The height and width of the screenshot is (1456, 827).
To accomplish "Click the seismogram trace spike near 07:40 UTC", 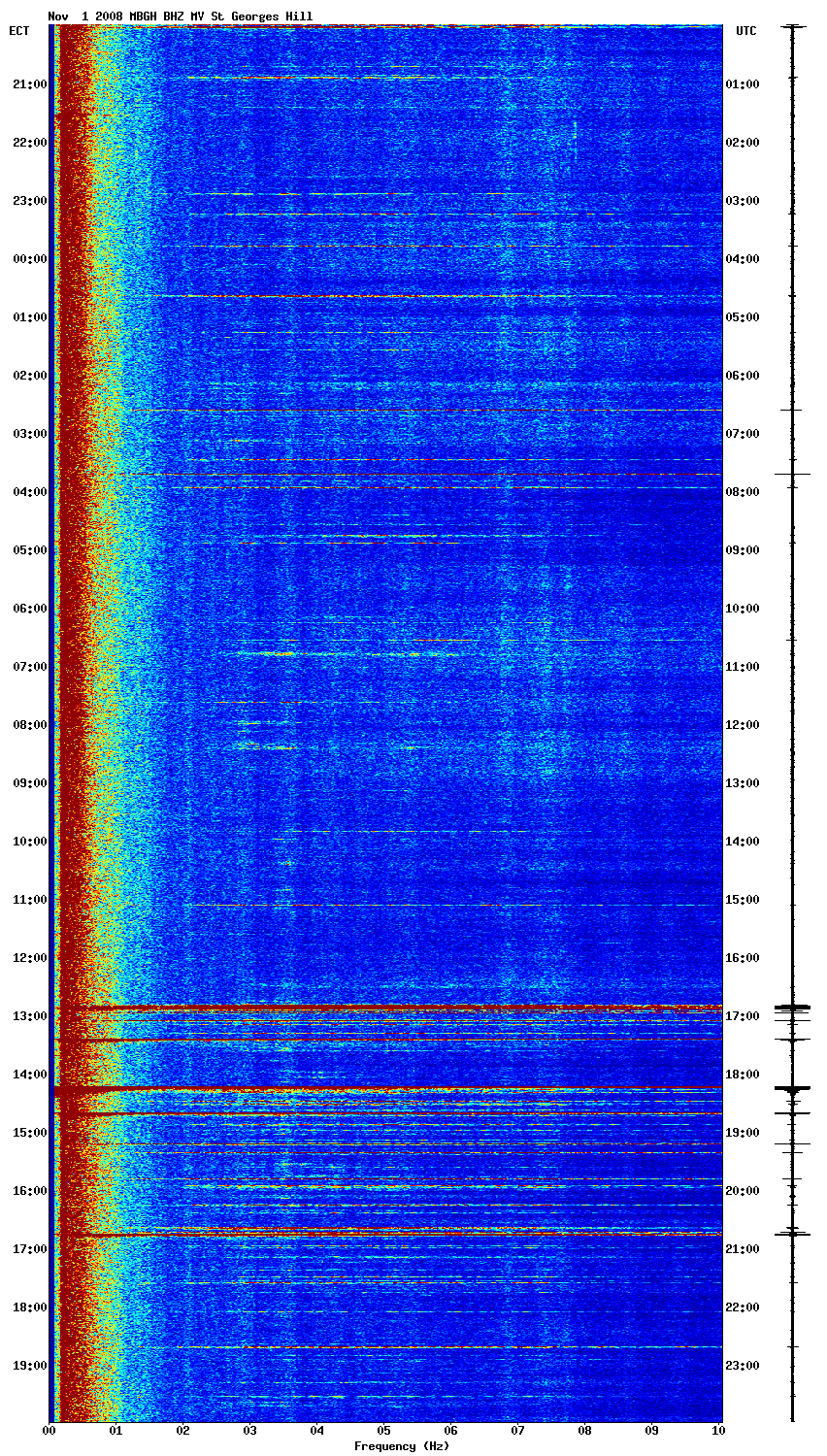I will 792,474.
